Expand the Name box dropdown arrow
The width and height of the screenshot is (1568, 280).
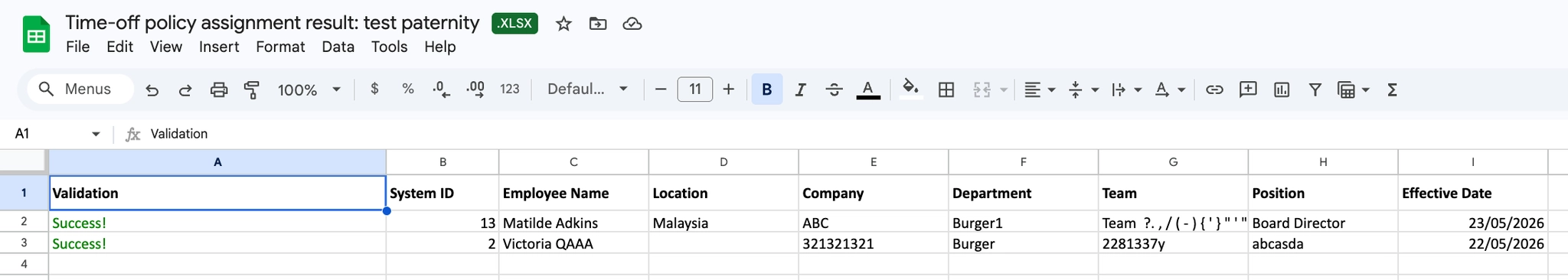96,134
